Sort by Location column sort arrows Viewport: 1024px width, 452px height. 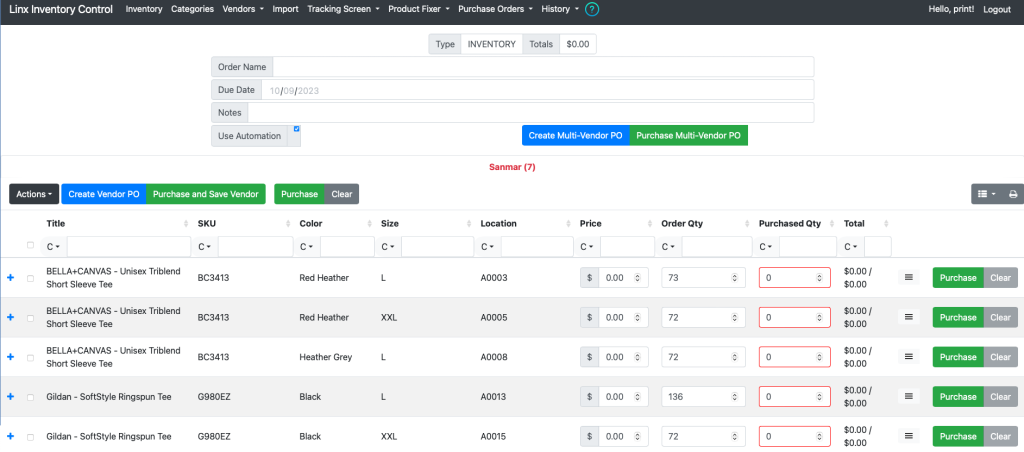click(x=568, y=223)
